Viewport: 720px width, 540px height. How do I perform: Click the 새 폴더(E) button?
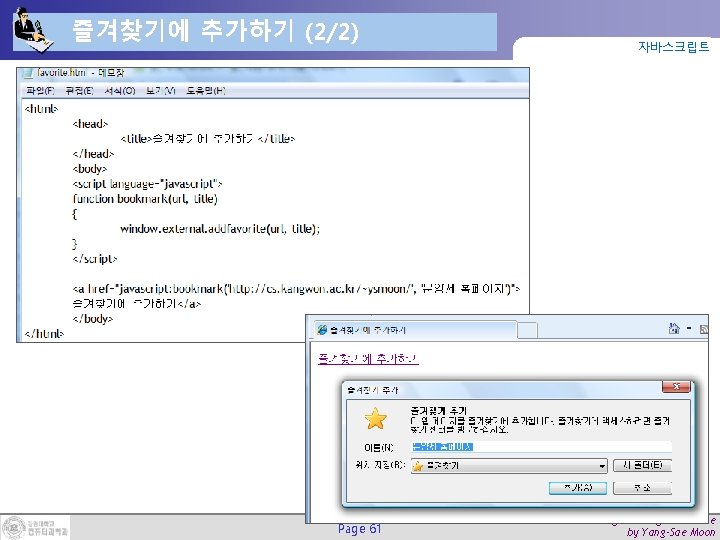pyautogui.click(x=642, y=465)
